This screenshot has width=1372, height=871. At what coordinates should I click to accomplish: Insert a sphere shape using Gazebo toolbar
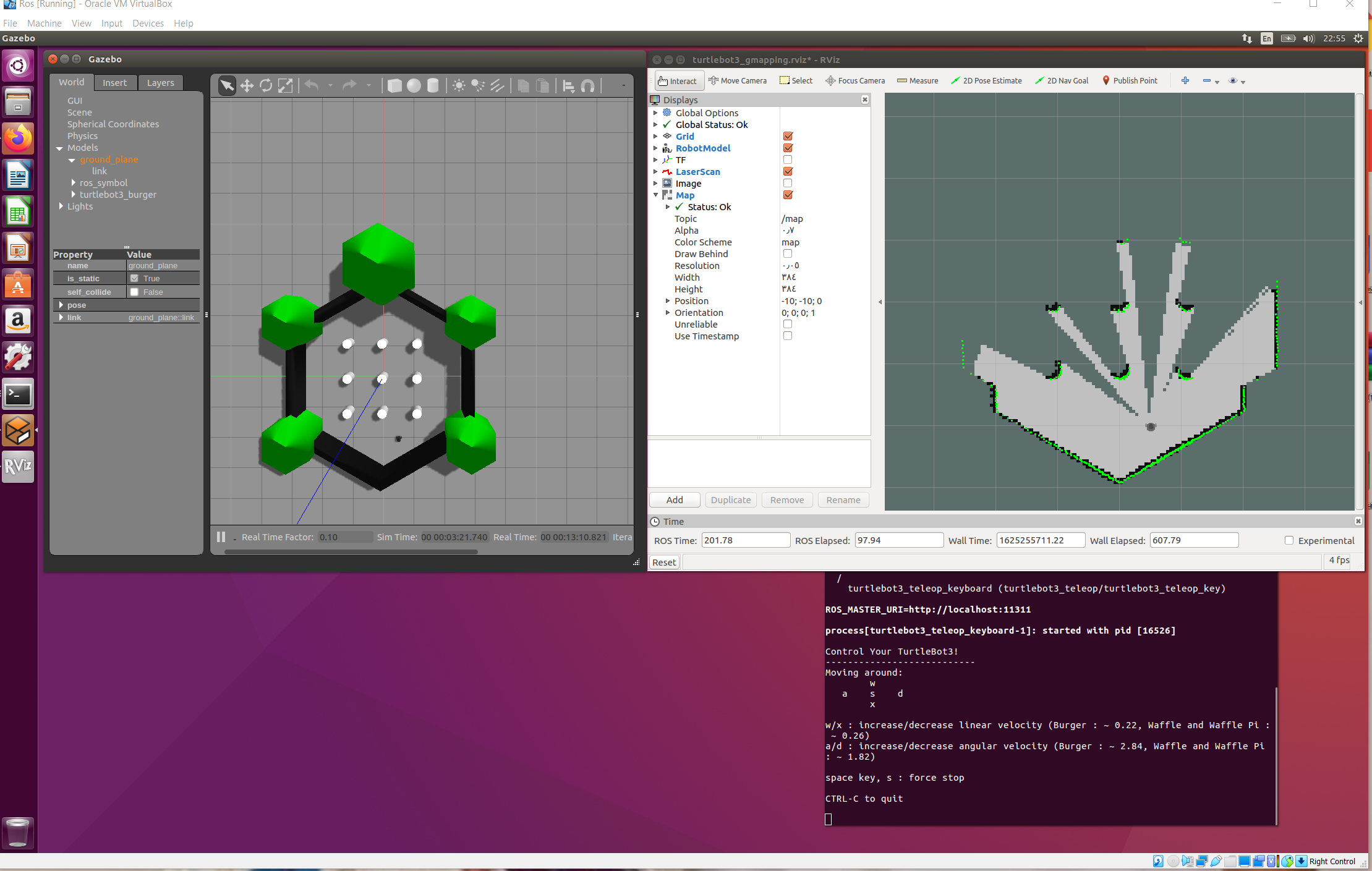coord(413,85)
